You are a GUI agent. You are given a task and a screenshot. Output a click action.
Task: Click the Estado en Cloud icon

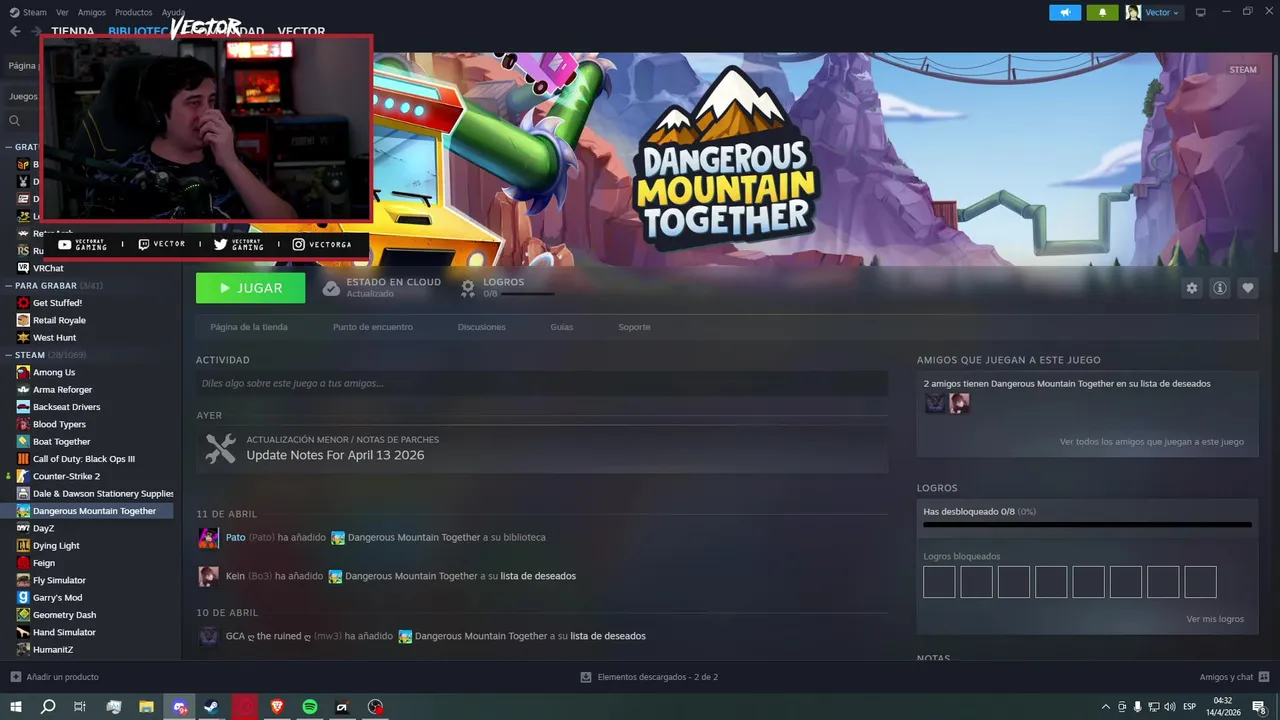click(331, 288)
